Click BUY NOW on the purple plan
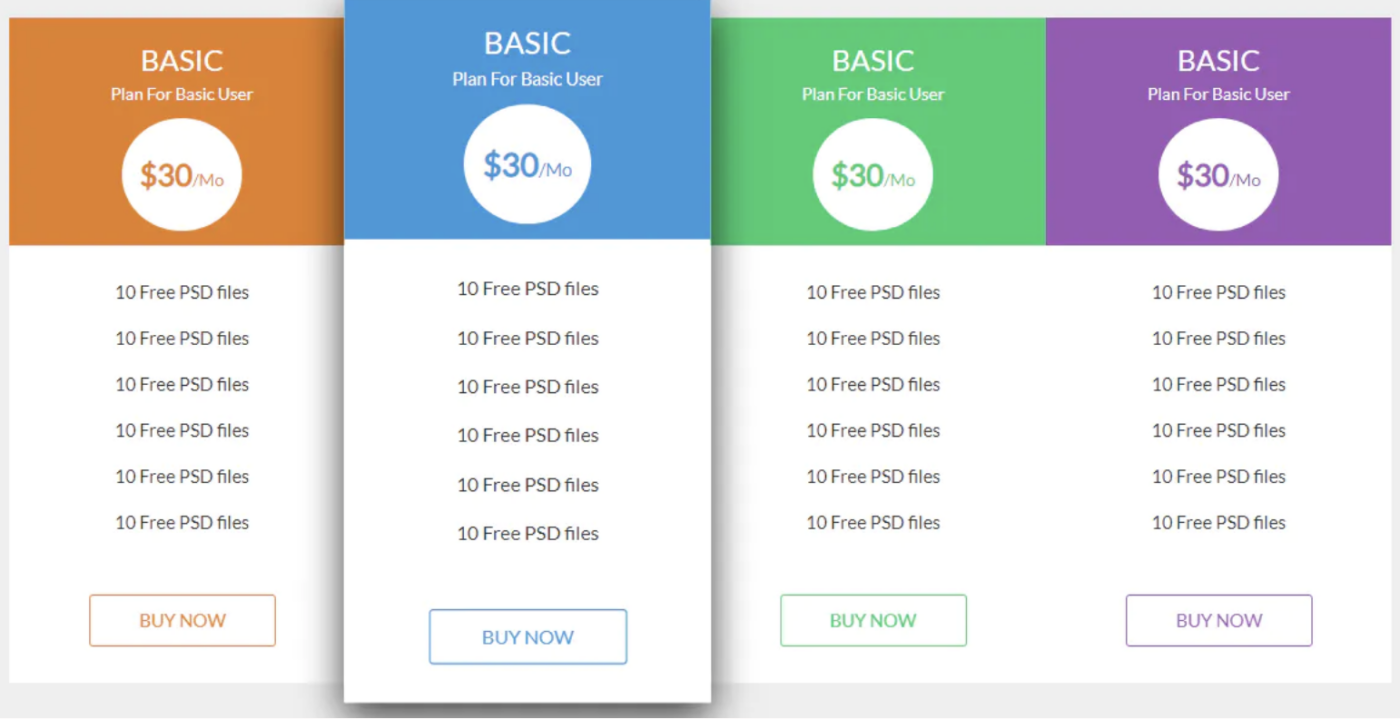 click(x=1218, y=620)
